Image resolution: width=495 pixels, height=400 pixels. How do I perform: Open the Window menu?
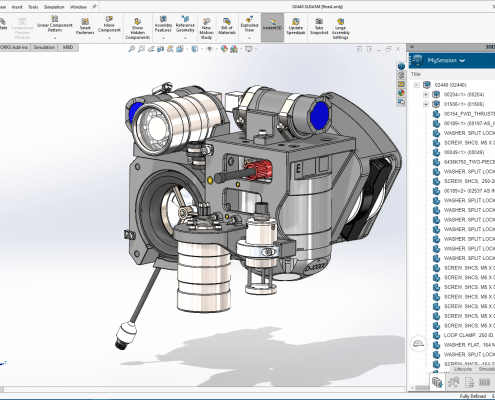point(78,7)
